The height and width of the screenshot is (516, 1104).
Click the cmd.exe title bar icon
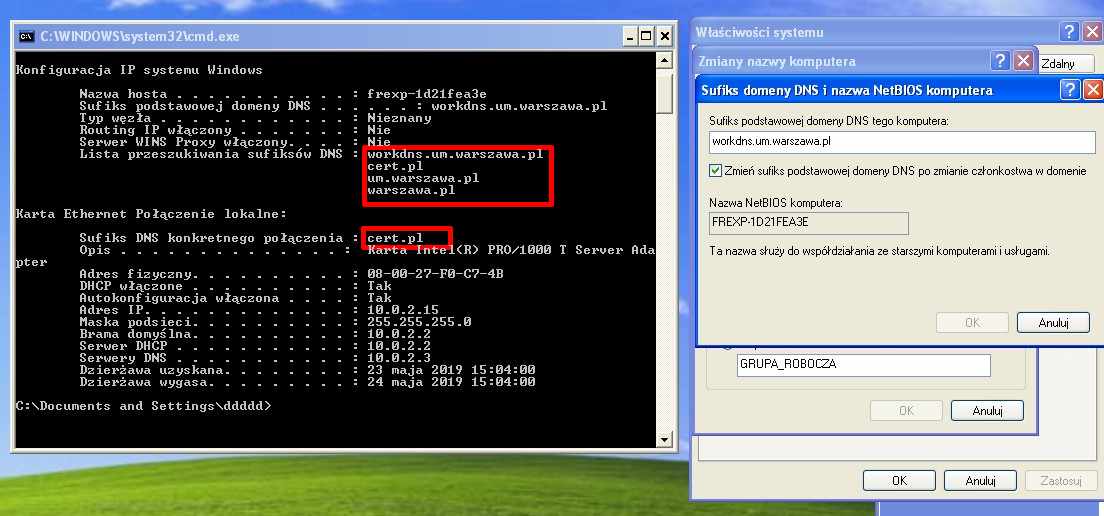27,37
